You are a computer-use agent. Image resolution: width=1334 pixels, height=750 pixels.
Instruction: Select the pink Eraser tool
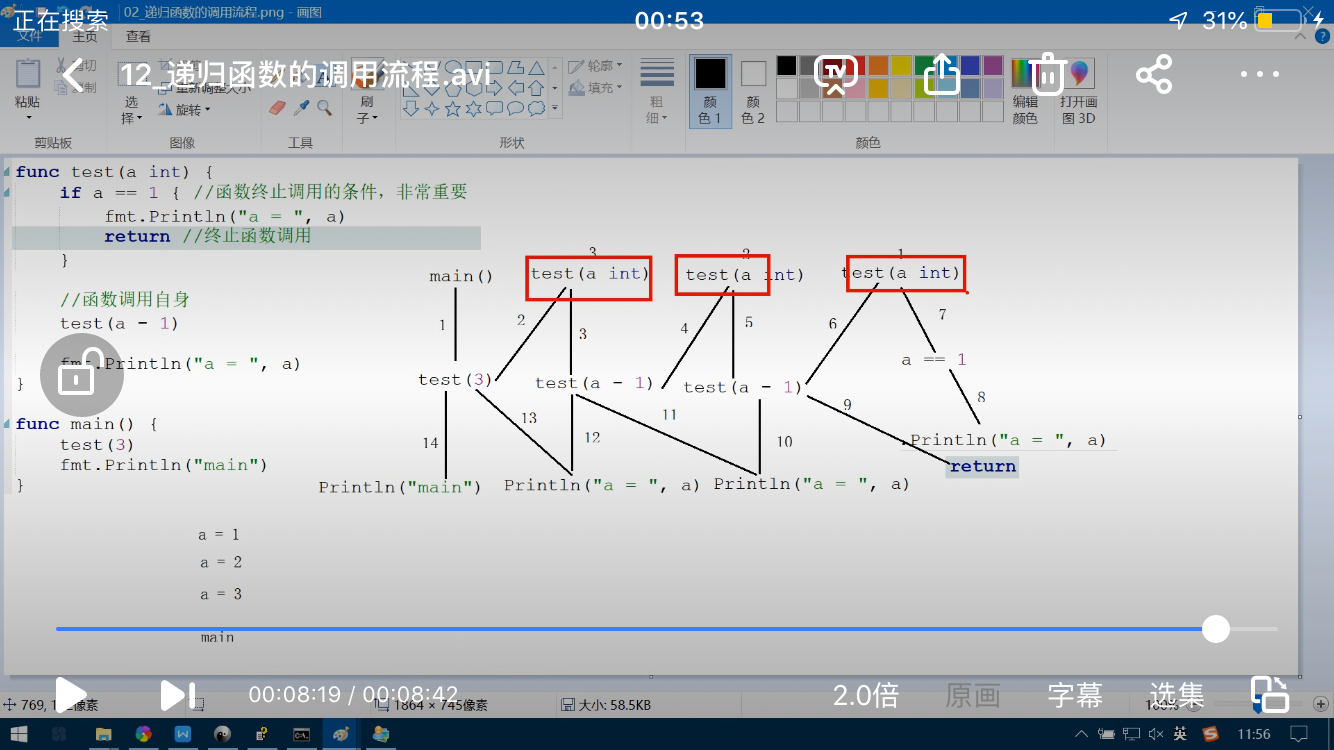277,107
